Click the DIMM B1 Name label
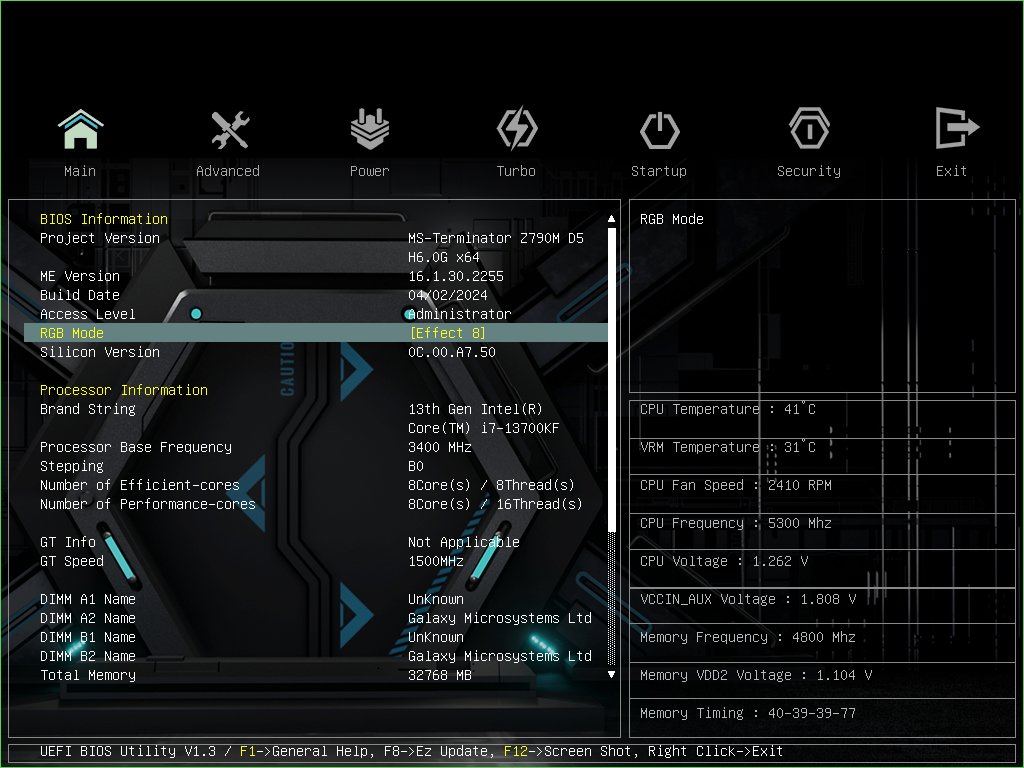1024x768 pixels. [x=88, y=637]
